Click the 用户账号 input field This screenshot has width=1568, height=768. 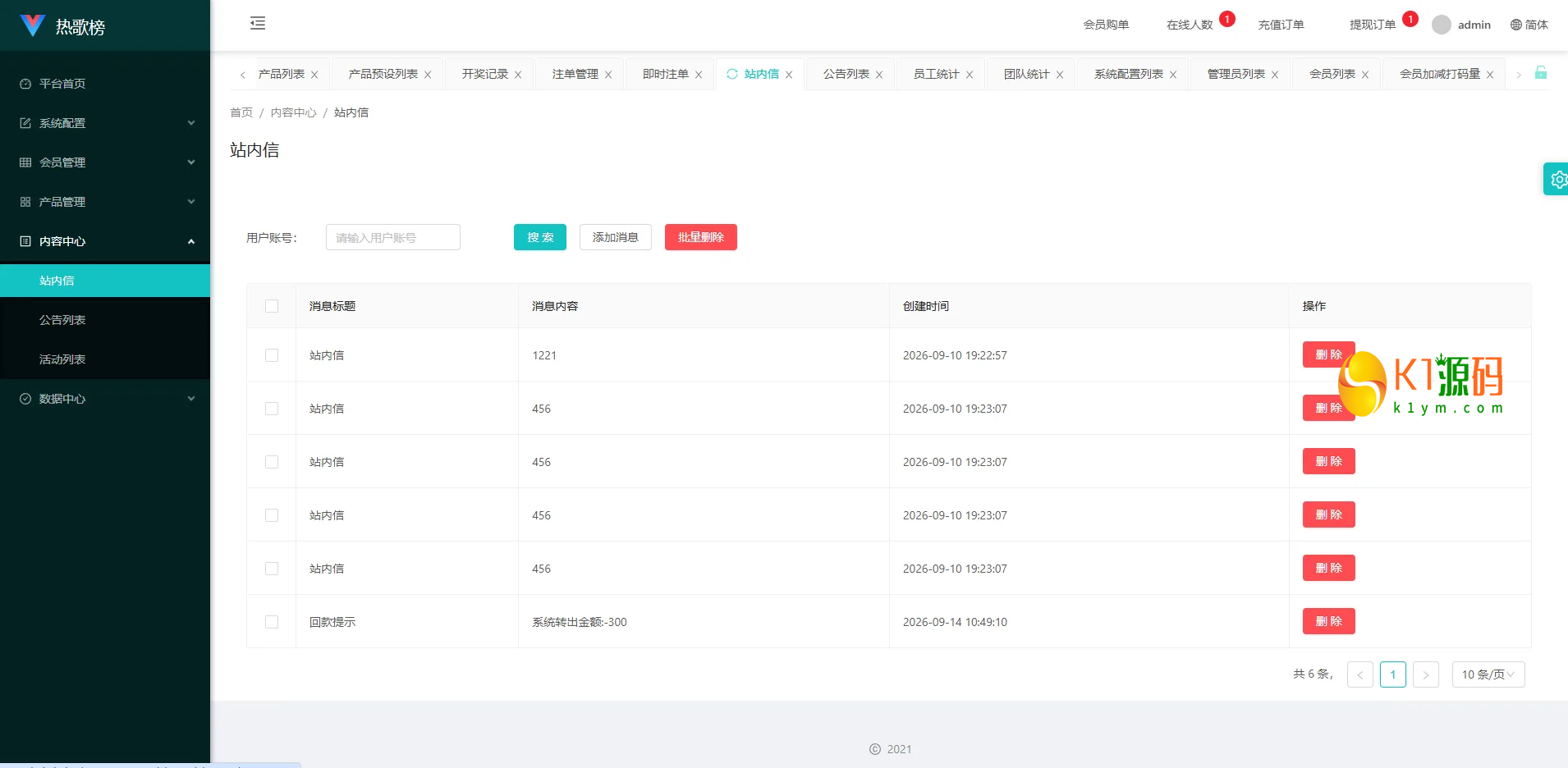[393, 237]
